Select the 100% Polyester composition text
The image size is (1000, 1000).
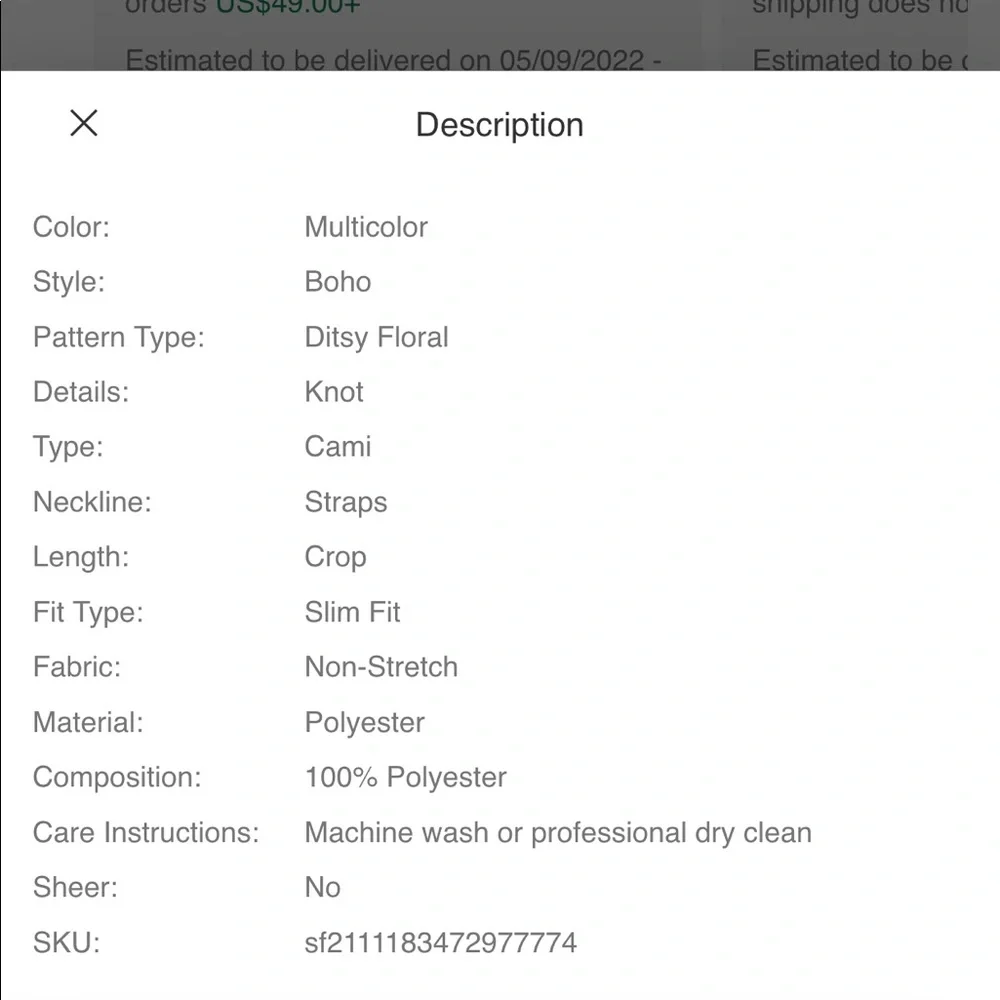405,777
